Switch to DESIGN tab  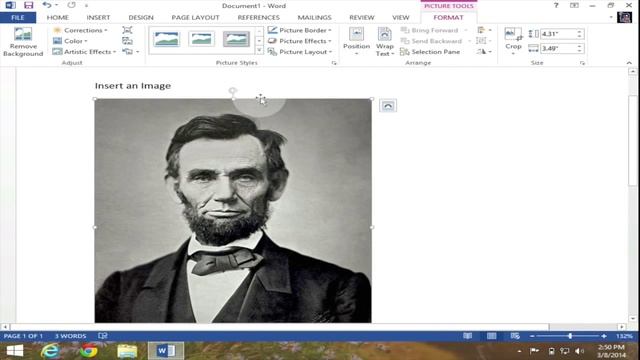coord(141,18)
